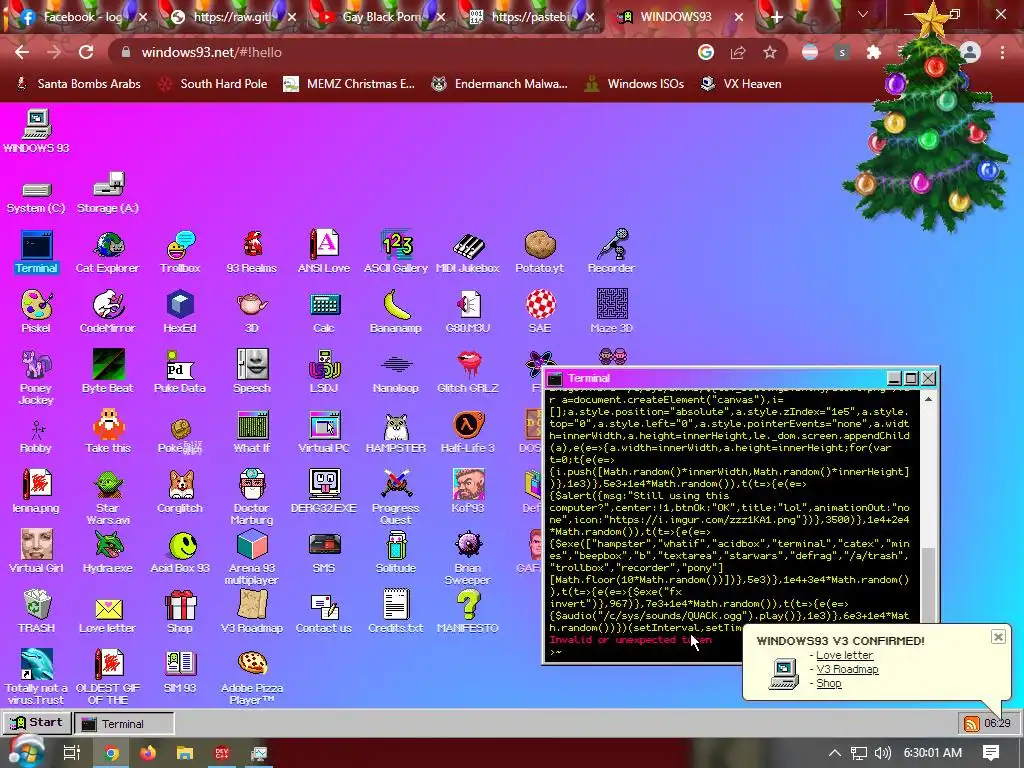The width and height of the screenshot is (1024, 768).
Task: Open the Acid Box 93 smiley icon
Action: 180,552
